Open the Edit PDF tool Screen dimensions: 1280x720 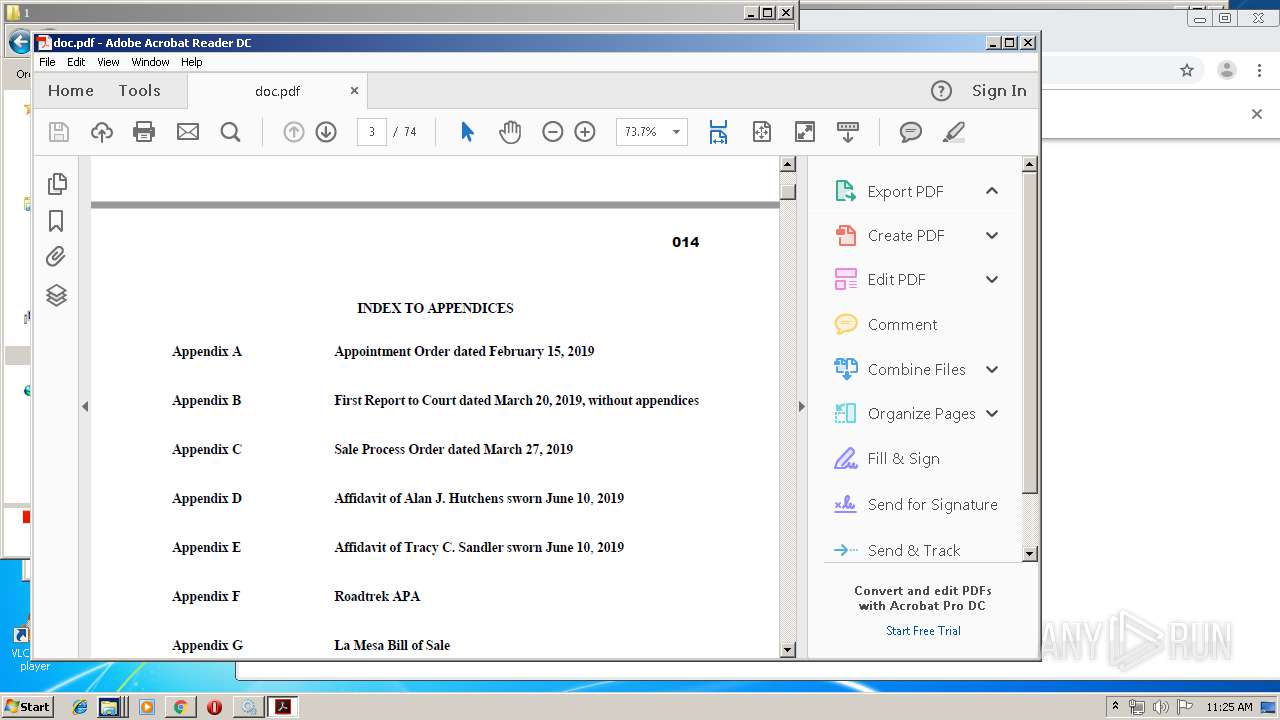coord(897,279)
